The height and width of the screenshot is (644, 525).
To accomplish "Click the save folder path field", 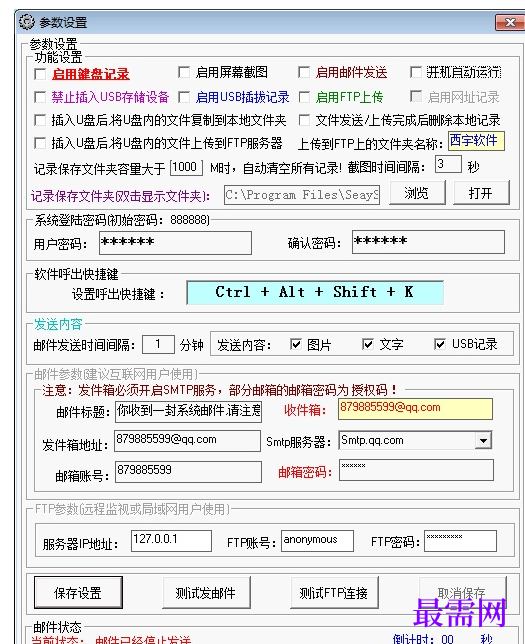I will (302, 195).
